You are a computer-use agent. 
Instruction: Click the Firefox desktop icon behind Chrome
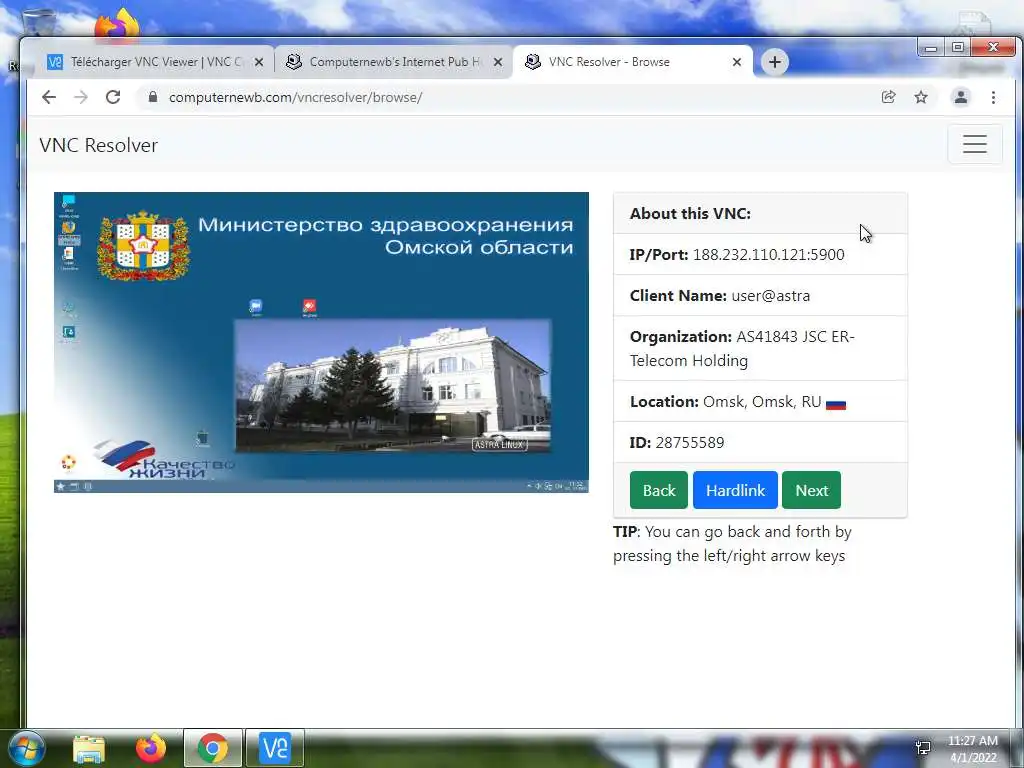click(117, 24)
